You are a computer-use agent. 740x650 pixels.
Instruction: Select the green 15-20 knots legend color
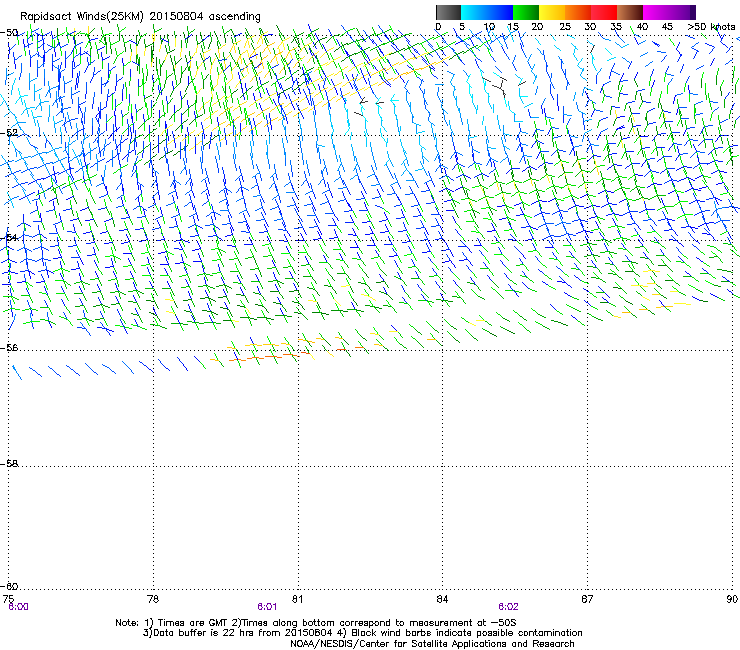click(x=526, y=12)
